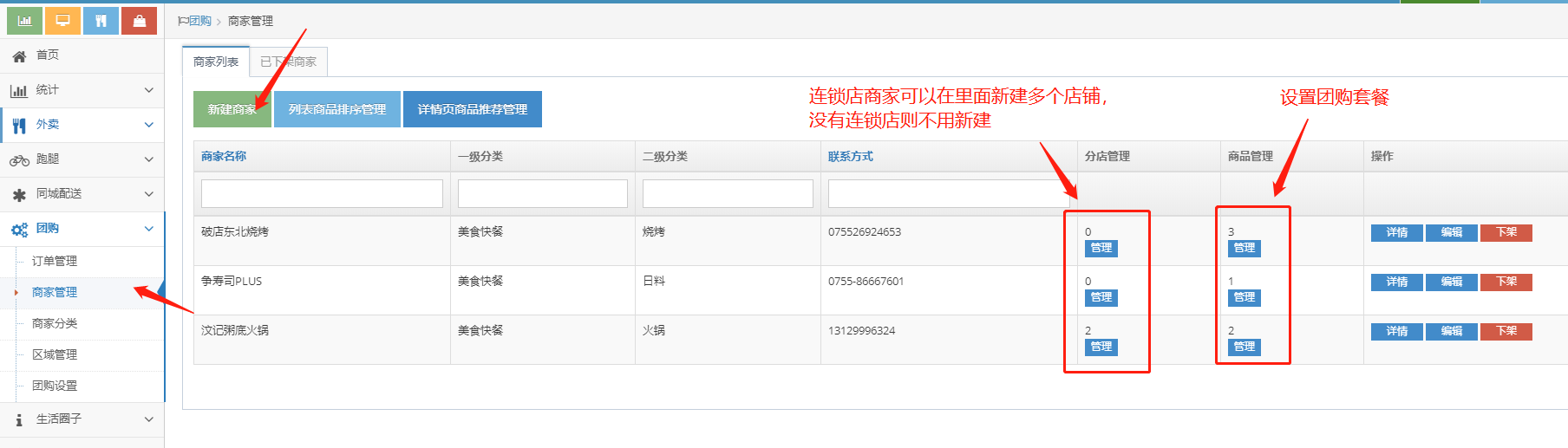Click 下架 for 破店东北烧烤
The width and height of the screenshot is (1568, 448).
[x=1506, y=232]
